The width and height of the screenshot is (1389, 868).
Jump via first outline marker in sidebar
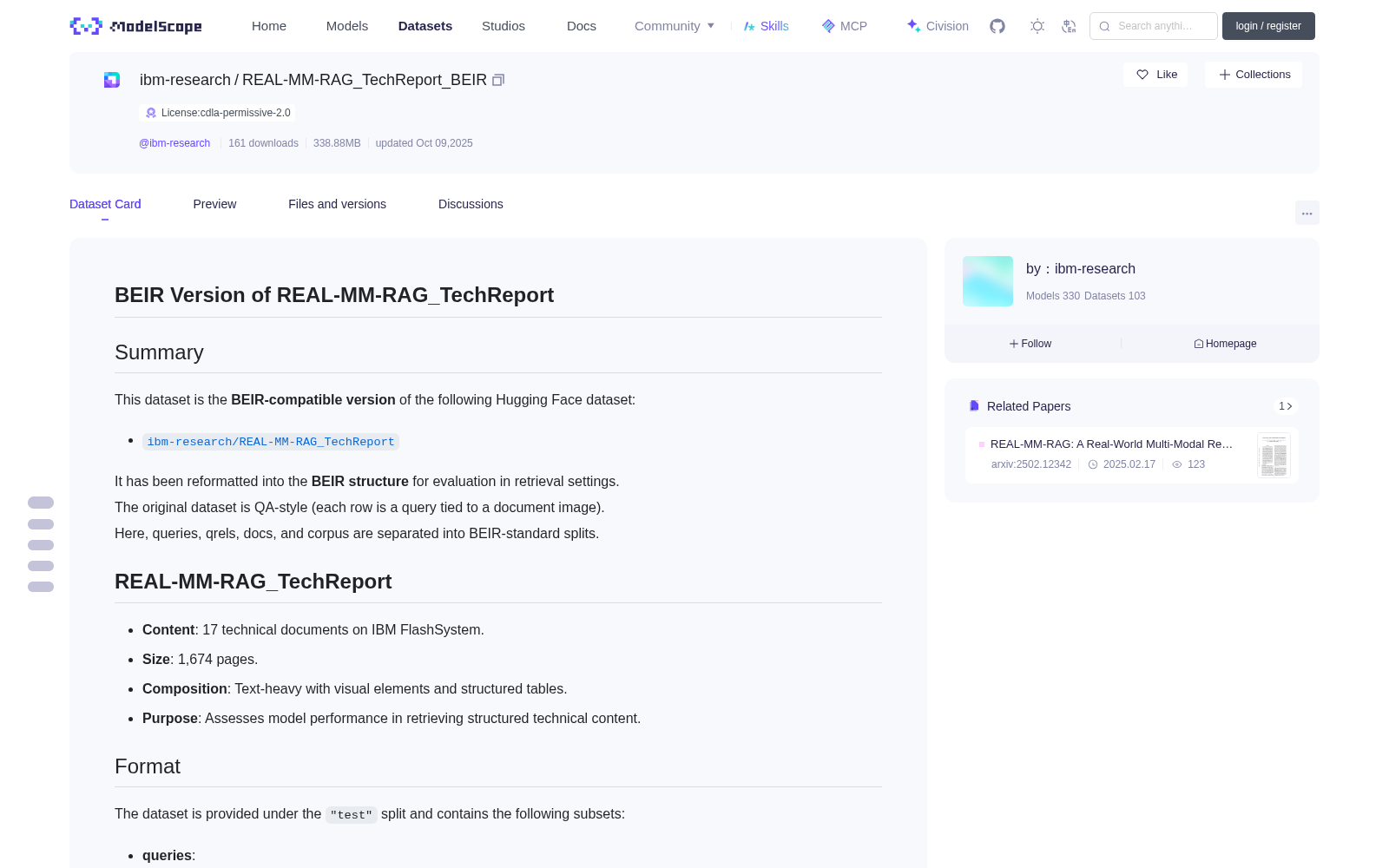point(41,503)
